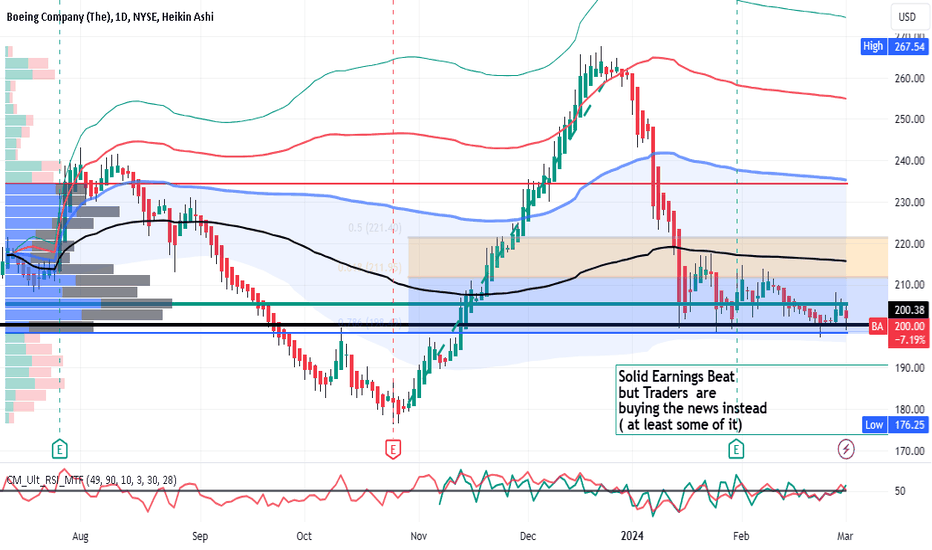Viewport: 932px width, 550px height.
Task: Click the red earnings E marker near late October
Action: click(x=393, y=449)
